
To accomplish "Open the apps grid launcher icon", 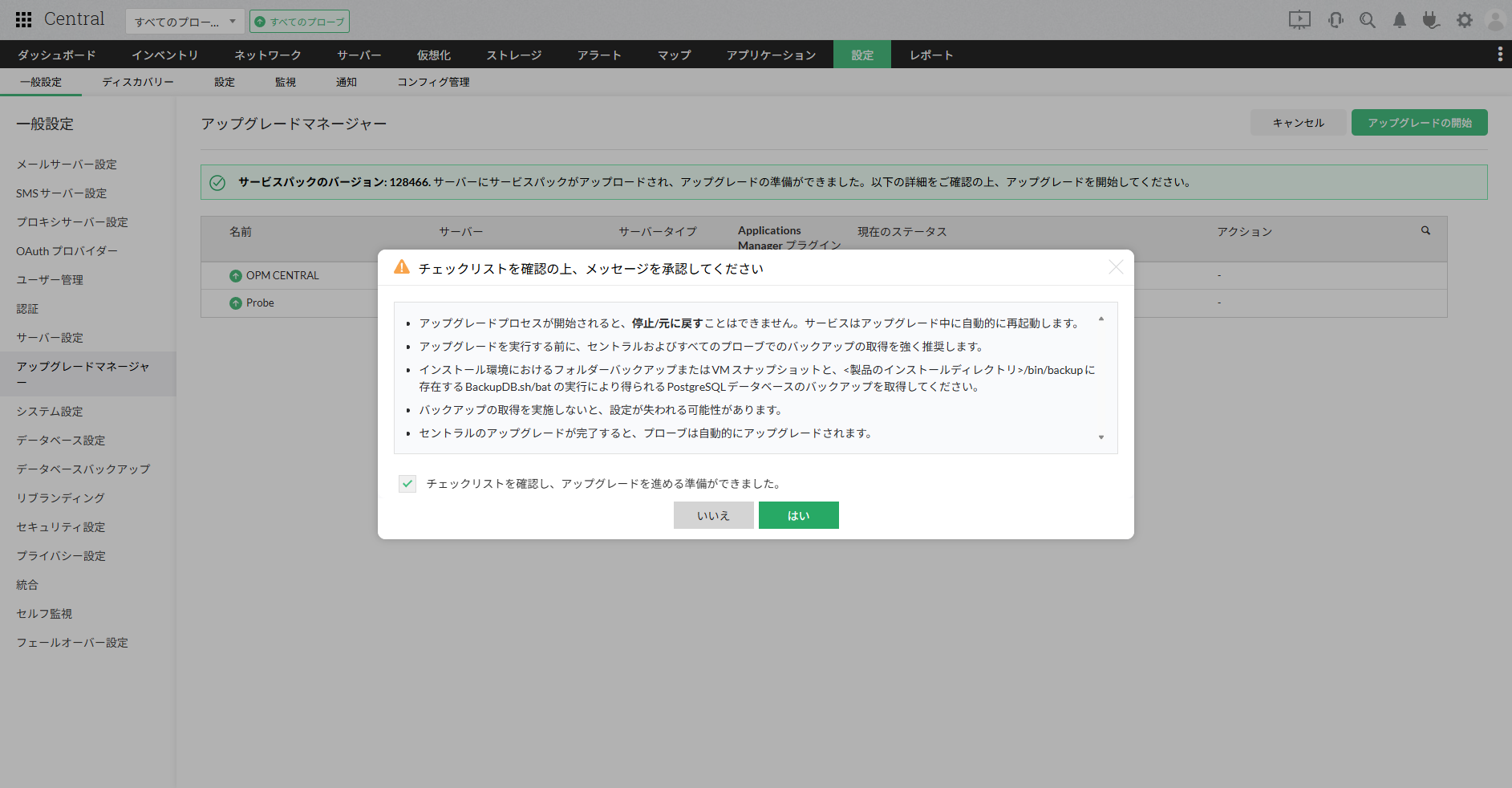I will pyautogui.click(x=24, y=20).
